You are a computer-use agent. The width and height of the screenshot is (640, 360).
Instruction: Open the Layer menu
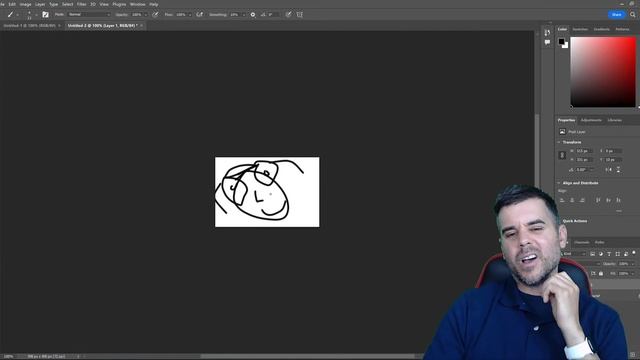click(x=40, y=4)
